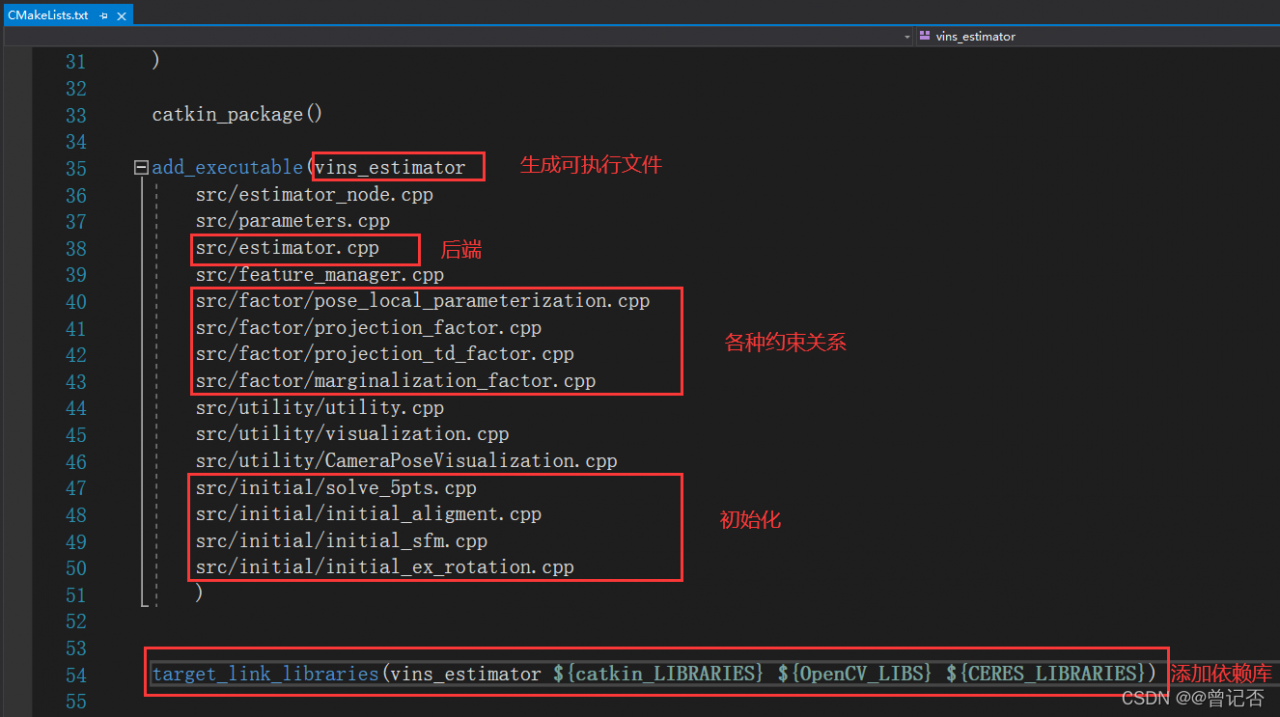The width and height of the screenshot is (1280, 717).
Task: Collapse the add_executable block at line 35
Action: pyautogui.click(x=141, y=168)
